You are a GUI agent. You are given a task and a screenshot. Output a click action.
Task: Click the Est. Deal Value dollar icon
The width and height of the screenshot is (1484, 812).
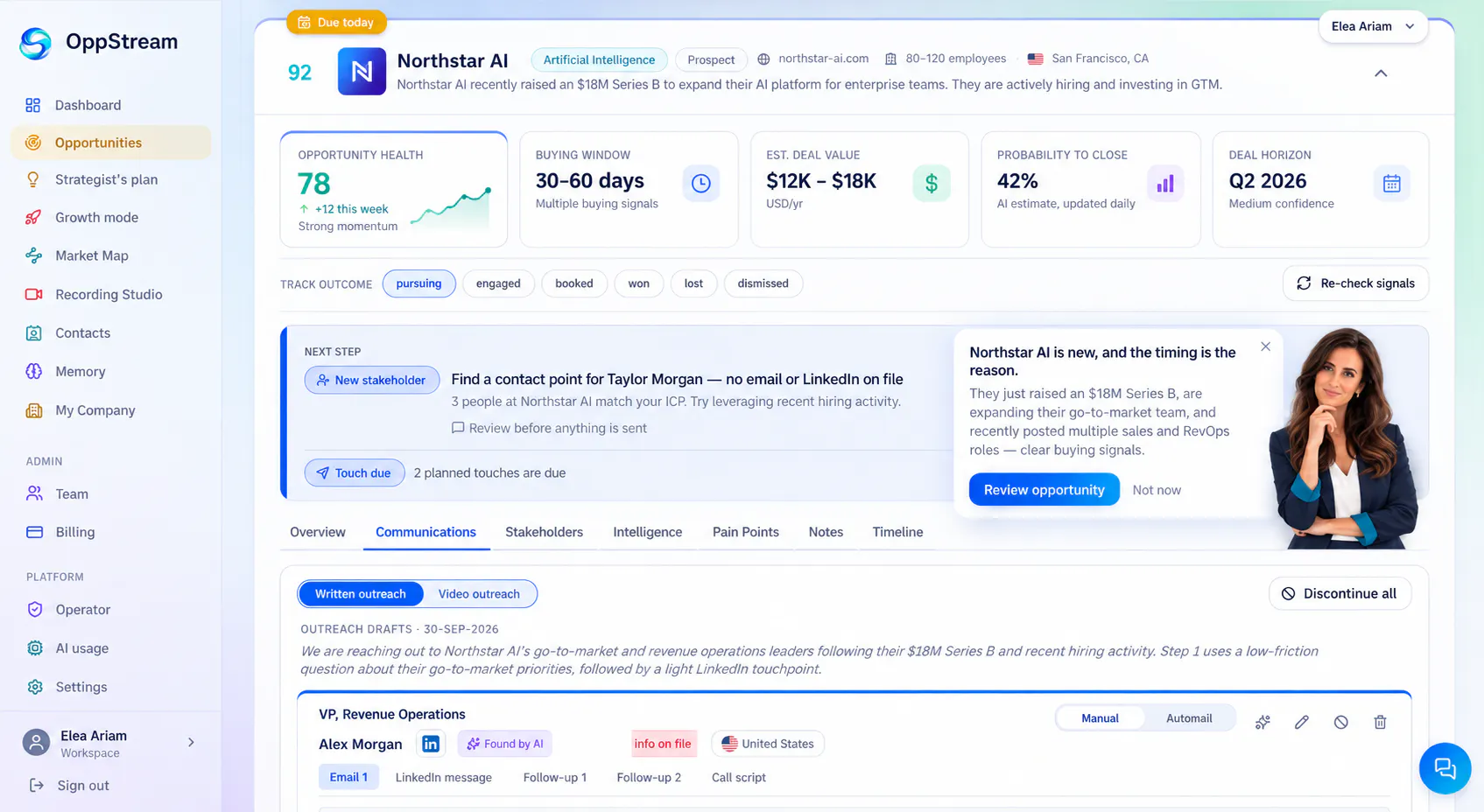click(x=932, y=183)
